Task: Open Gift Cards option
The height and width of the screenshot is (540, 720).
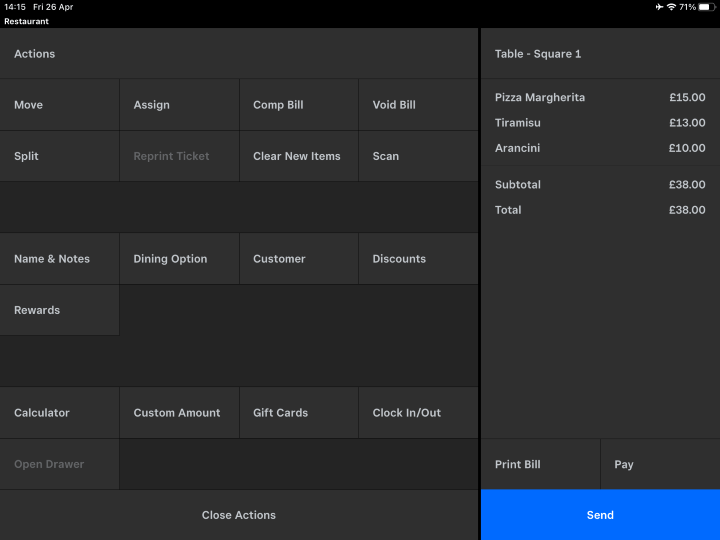Action: [298, 413]
